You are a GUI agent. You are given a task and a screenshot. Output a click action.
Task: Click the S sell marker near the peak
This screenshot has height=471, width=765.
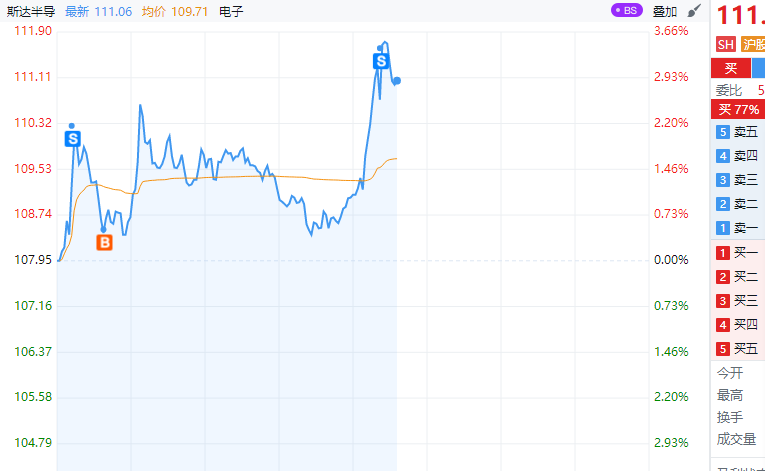tap(381, 61)
